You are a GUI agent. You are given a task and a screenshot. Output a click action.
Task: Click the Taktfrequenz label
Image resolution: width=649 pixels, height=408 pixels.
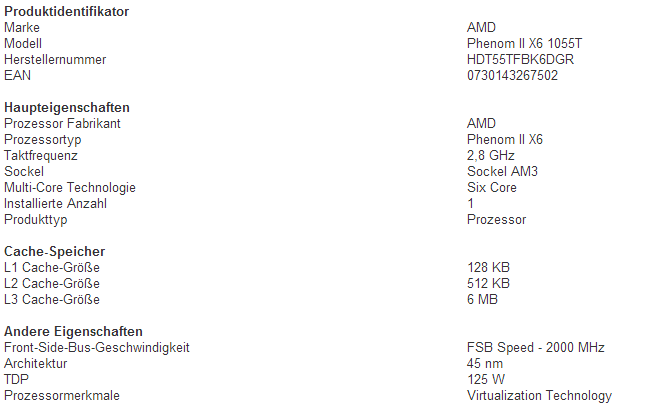click(x=41, y=156)
